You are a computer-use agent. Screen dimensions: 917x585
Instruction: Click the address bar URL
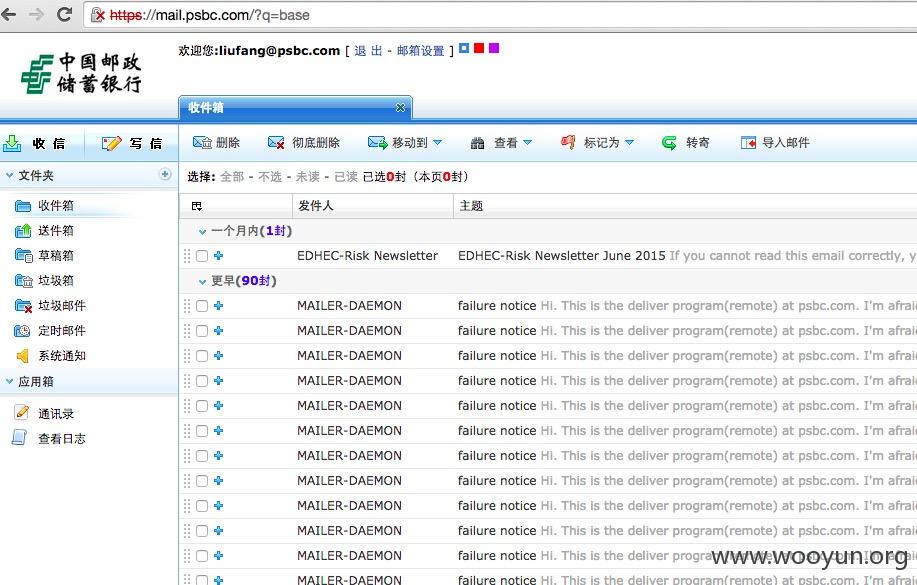click(x=210, y=15)
